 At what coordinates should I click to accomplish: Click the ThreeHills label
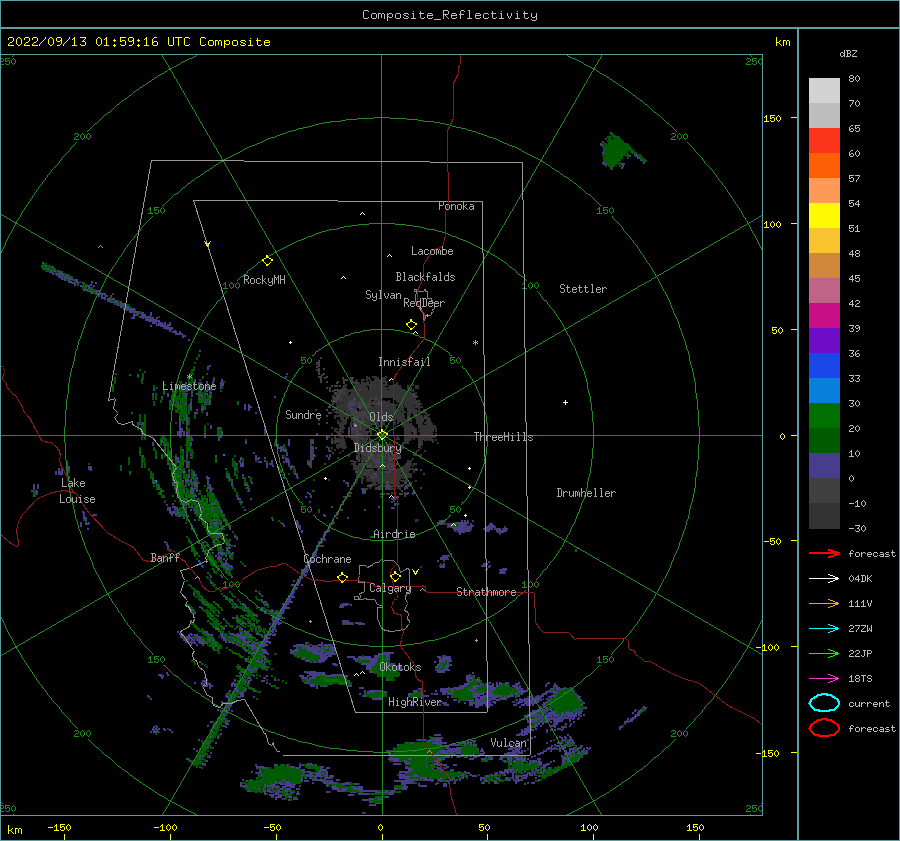503,437
